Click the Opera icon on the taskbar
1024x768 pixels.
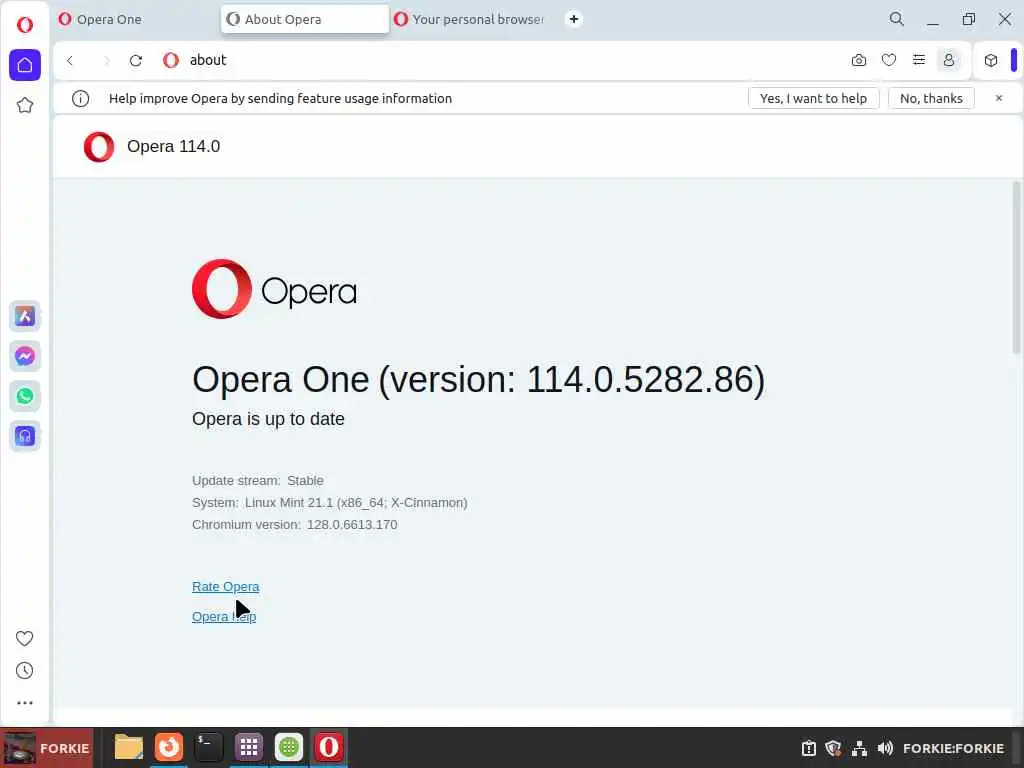(x=328, y=747)
